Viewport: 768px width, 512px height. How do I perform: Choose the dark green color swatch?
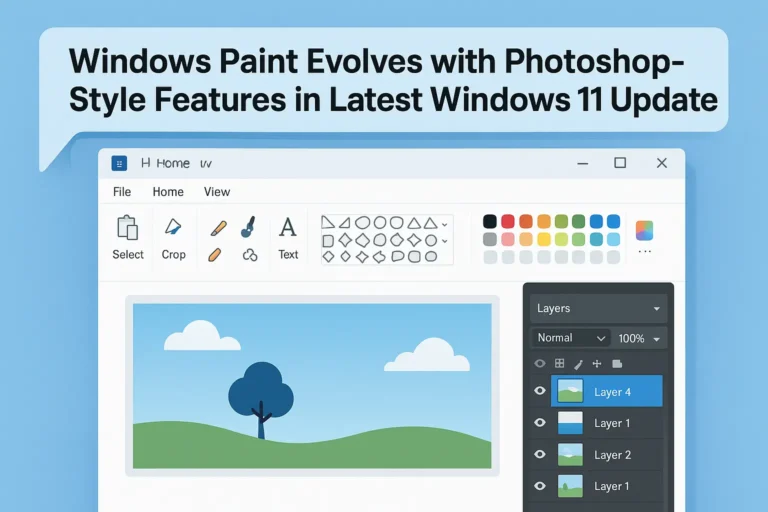click(x=578, y=221)
